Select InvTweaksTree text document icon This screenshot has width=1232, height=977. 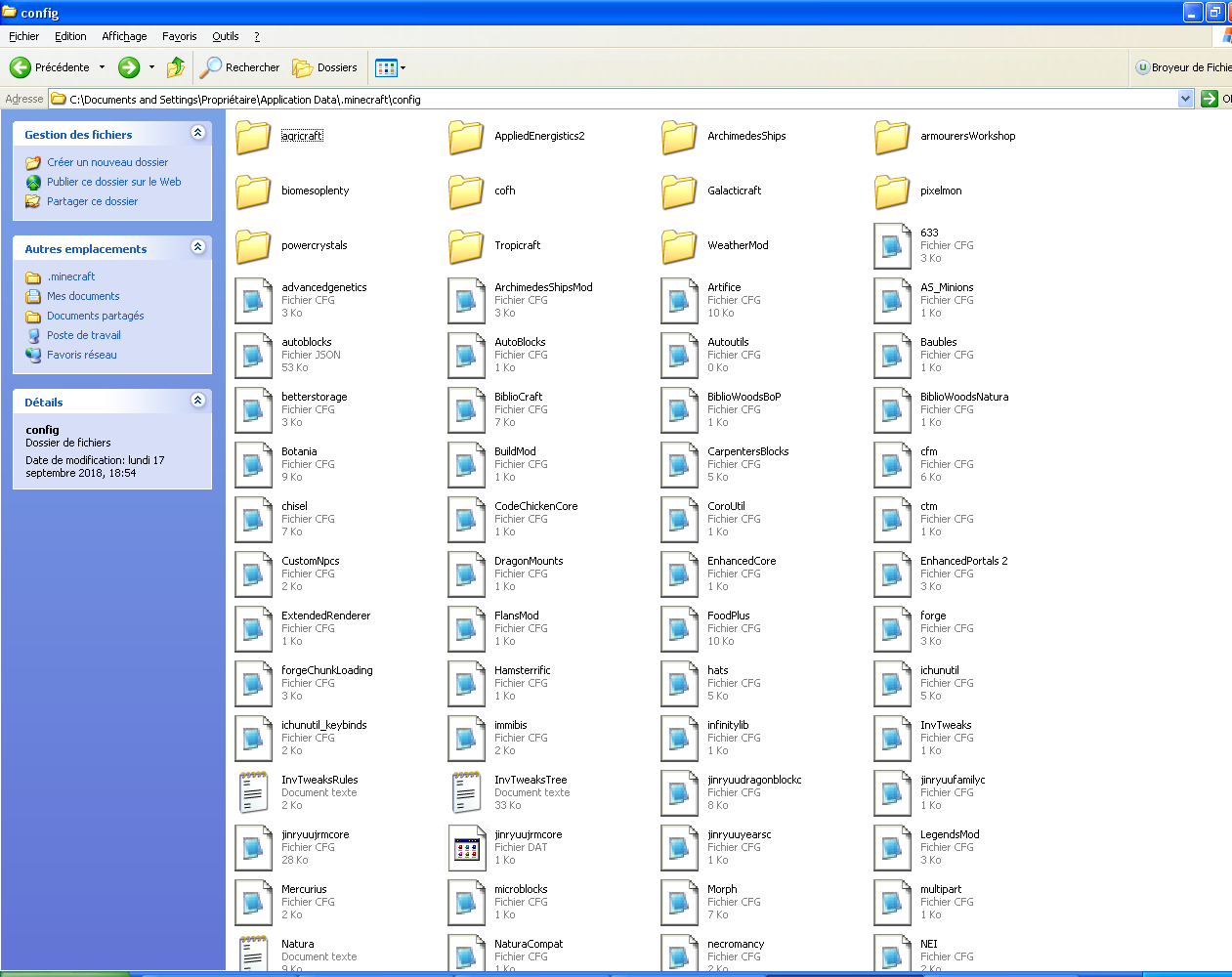[x=466, y=792]
